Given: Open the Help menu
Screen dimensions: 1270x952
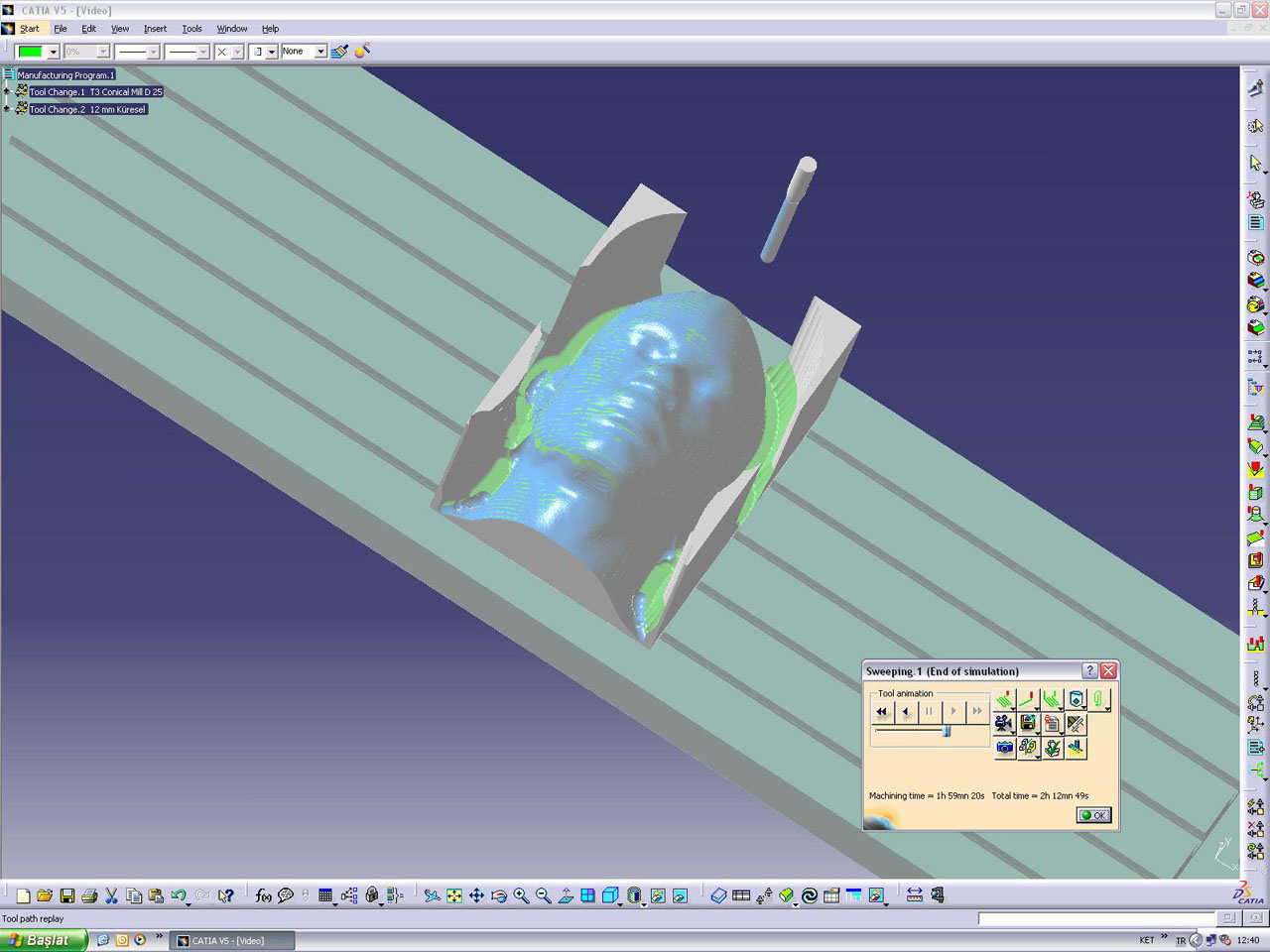Looking at the screenshot, I should pyautogui.click(x=270, y=29).
